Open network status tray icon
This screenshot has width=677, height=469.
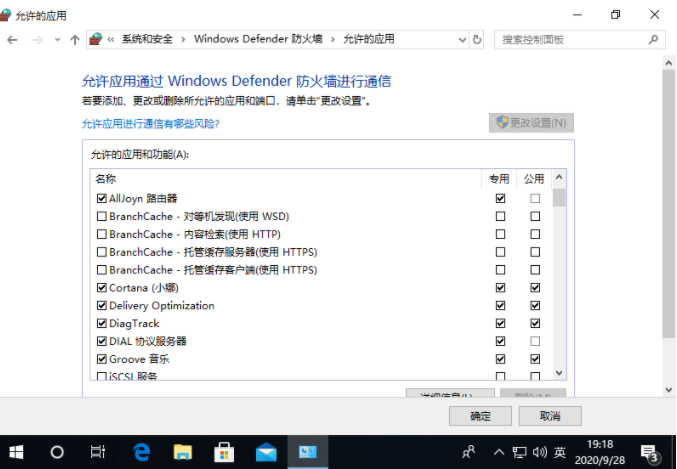[x=519, y=452]
